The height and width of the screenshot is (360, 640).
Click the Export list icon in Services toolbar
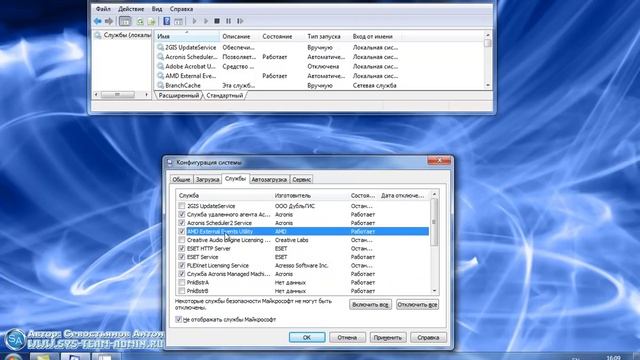[x=151, y=21]
